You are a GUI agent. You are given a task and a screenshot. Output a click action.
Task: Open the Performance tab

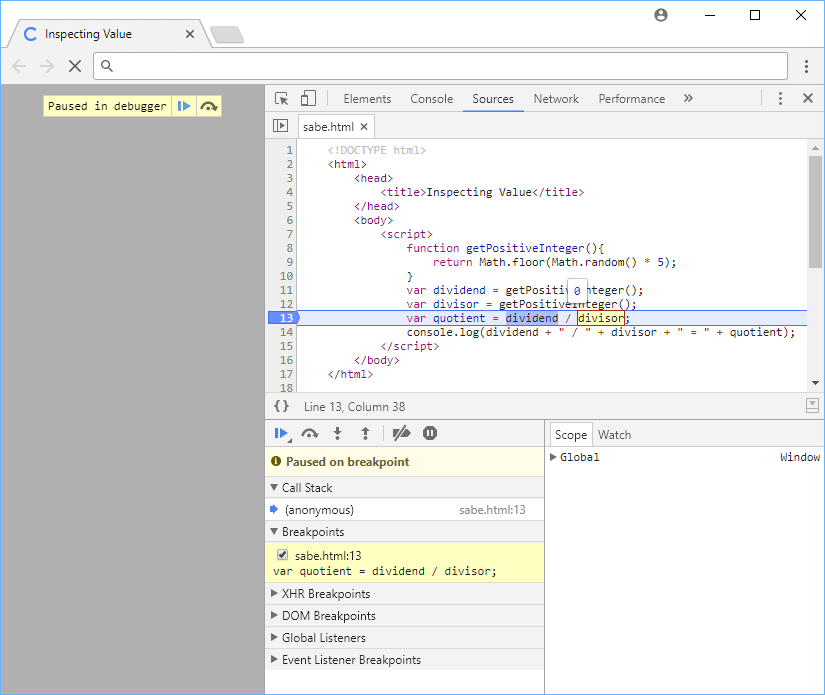point(631,99)
